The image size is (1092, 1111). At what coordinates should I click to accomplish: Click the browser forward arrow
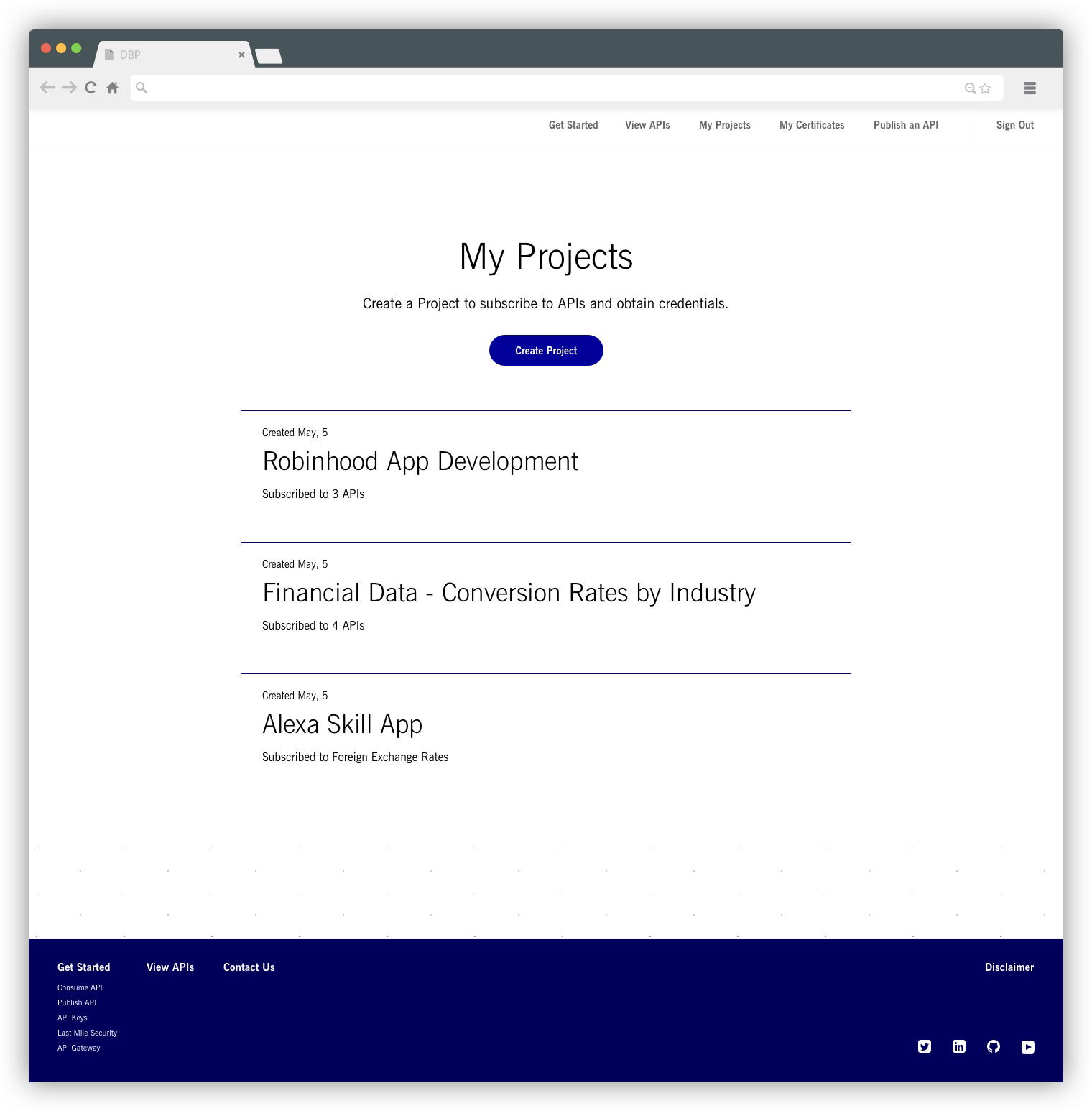[69, 88]
